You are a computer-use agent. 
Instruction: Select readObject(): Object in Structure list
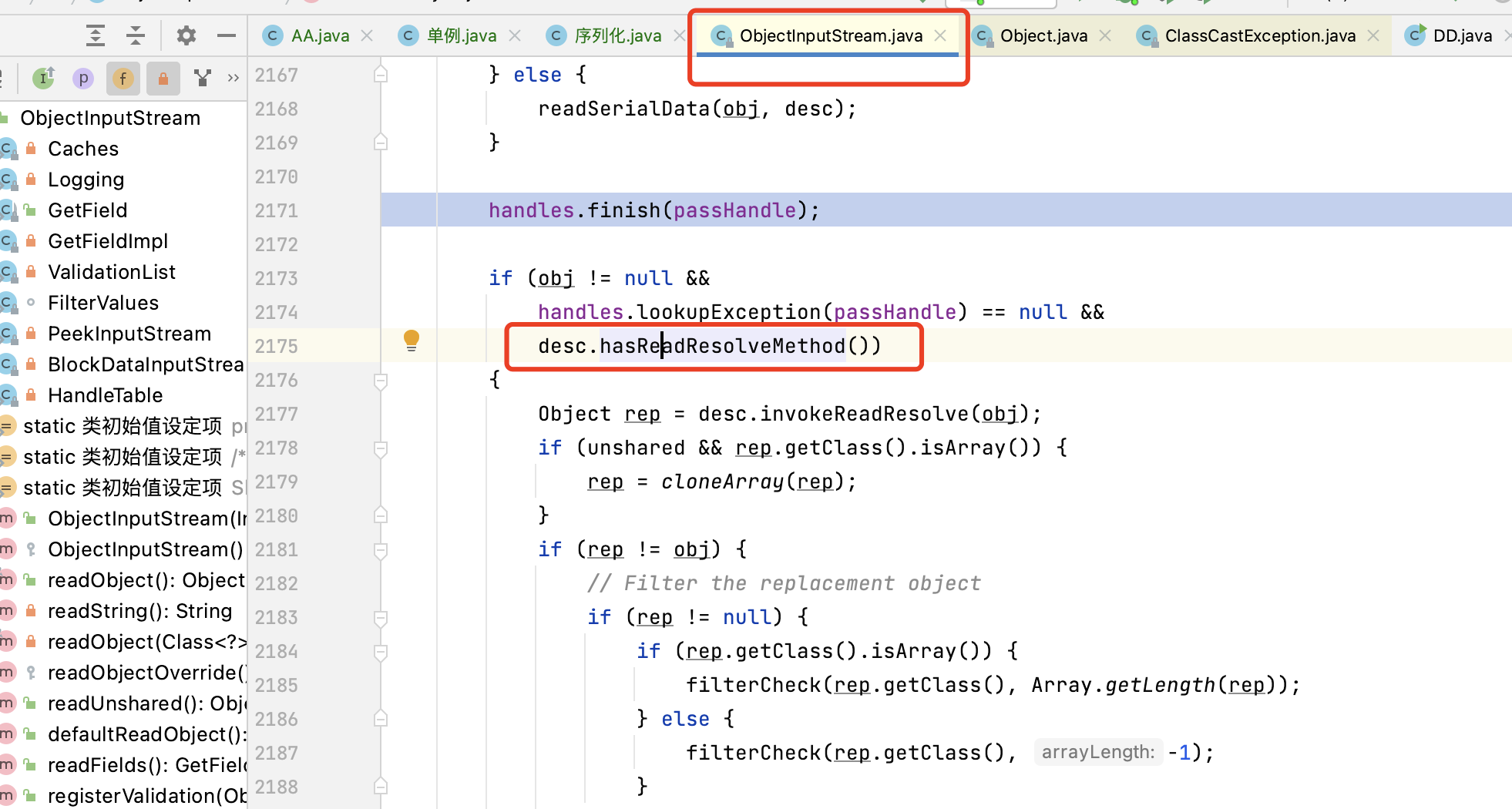click(x=146, y=580)
